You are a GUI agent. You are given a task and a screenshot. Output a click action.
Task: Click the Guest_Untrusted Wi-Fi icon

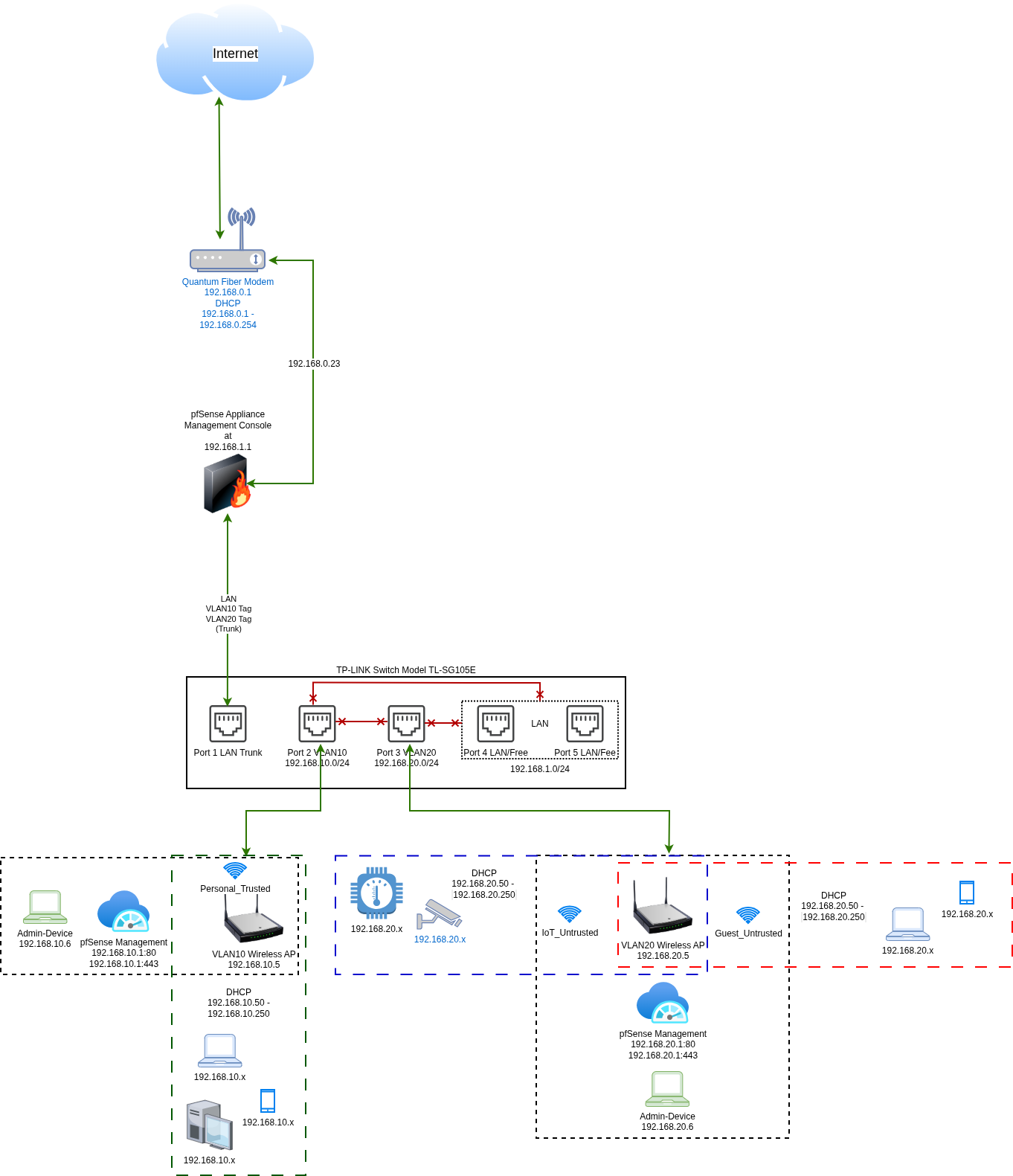point(748,915)
